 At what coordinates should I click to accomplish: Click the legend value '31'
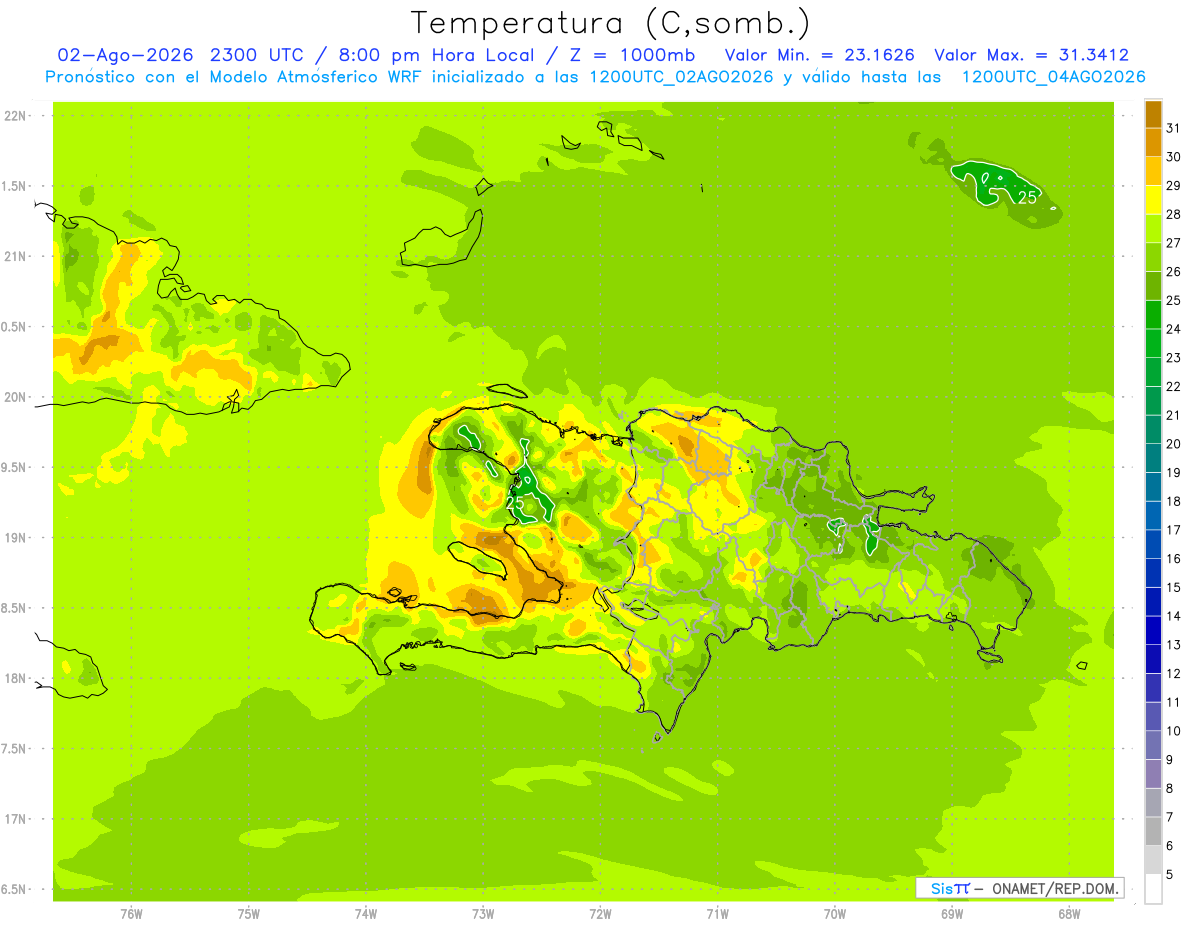(x=1174, y=128)
